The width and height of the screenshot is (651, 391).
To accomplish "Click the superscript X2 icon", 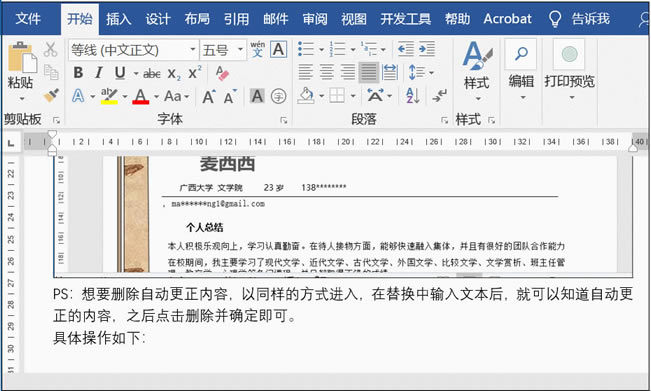I will 194,73.
